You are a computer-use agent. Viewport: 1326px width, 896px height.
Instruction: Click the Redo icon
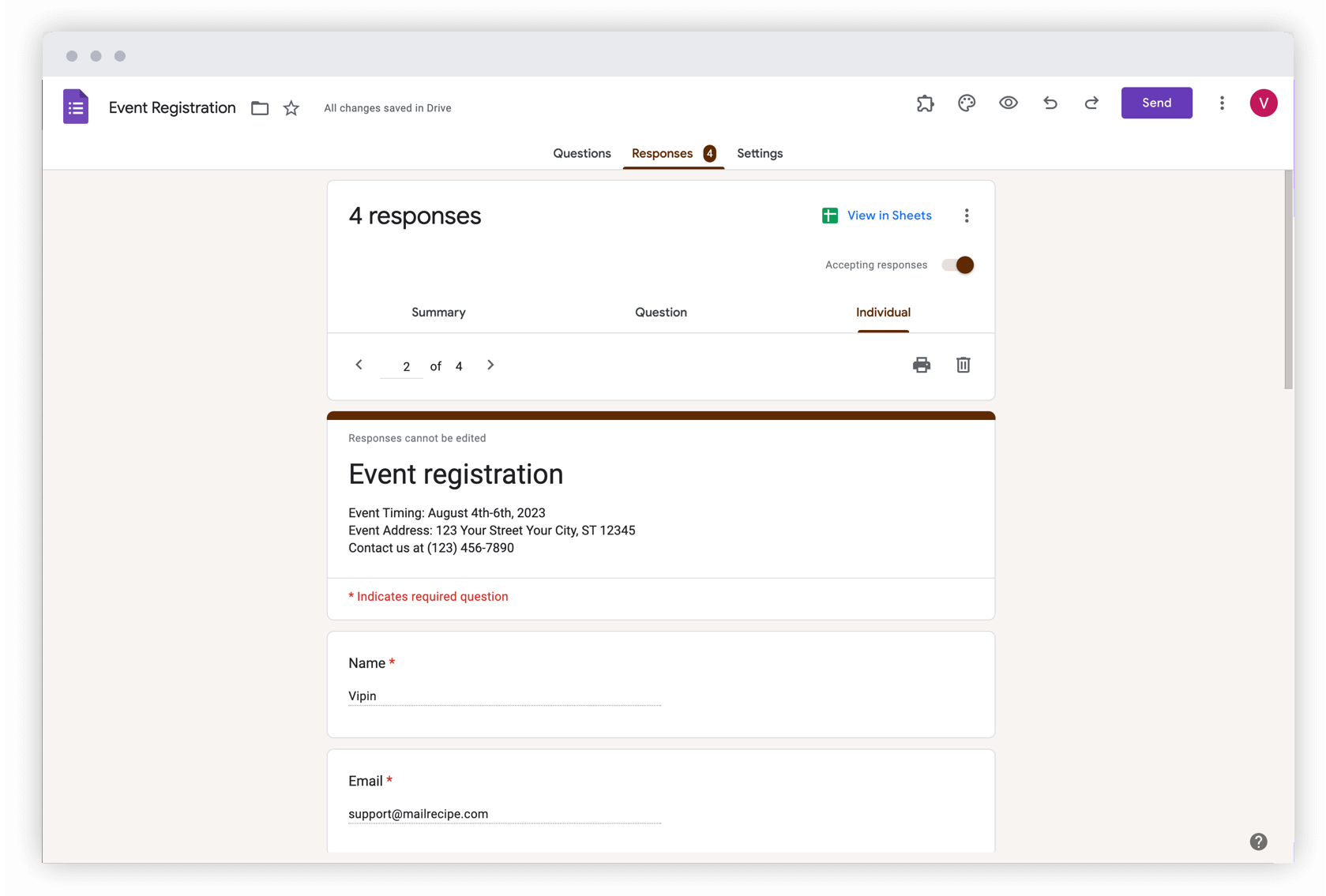[x=1091, y=103]
